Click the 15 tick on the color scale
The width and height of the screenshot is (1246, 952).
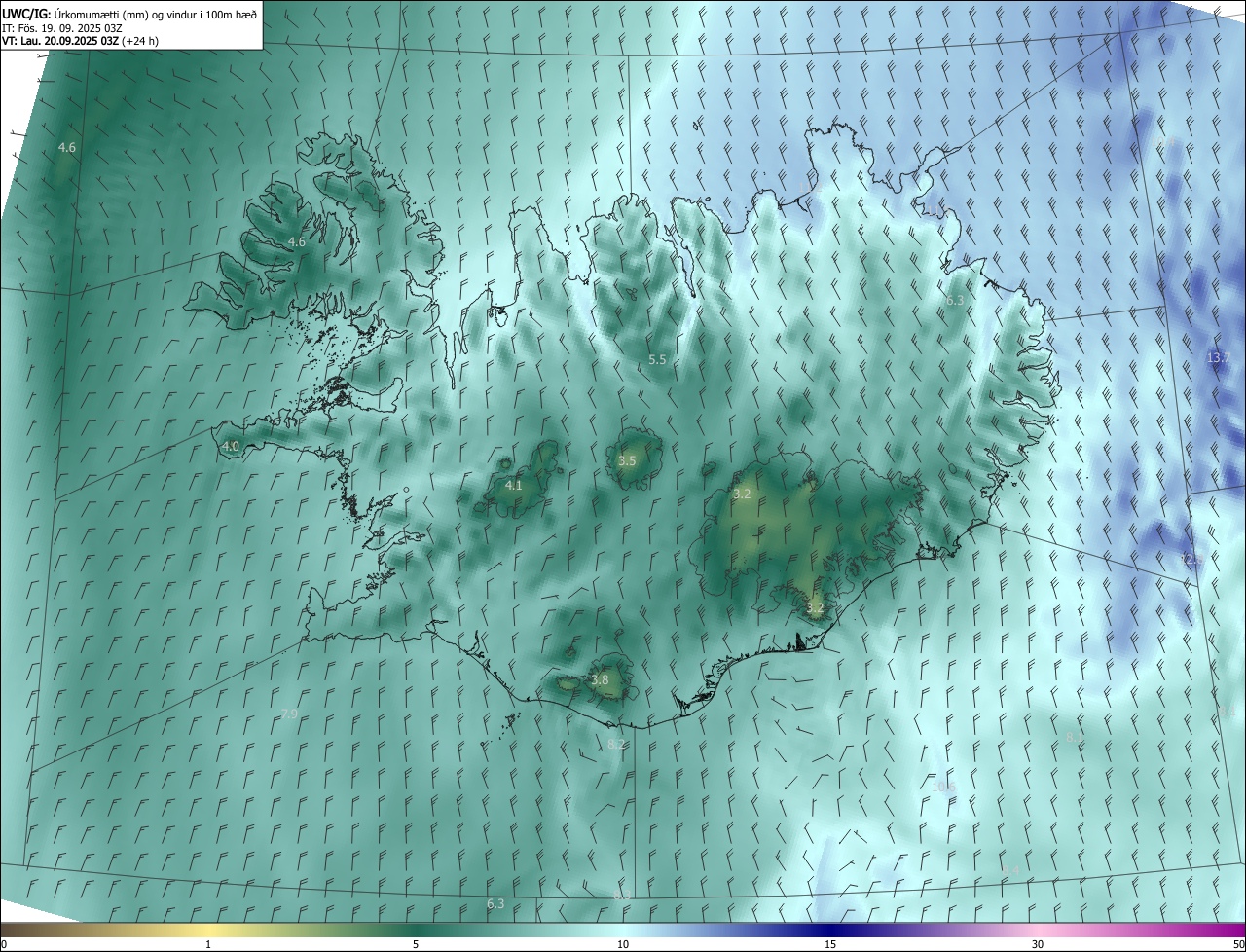[x=830, y=944]
